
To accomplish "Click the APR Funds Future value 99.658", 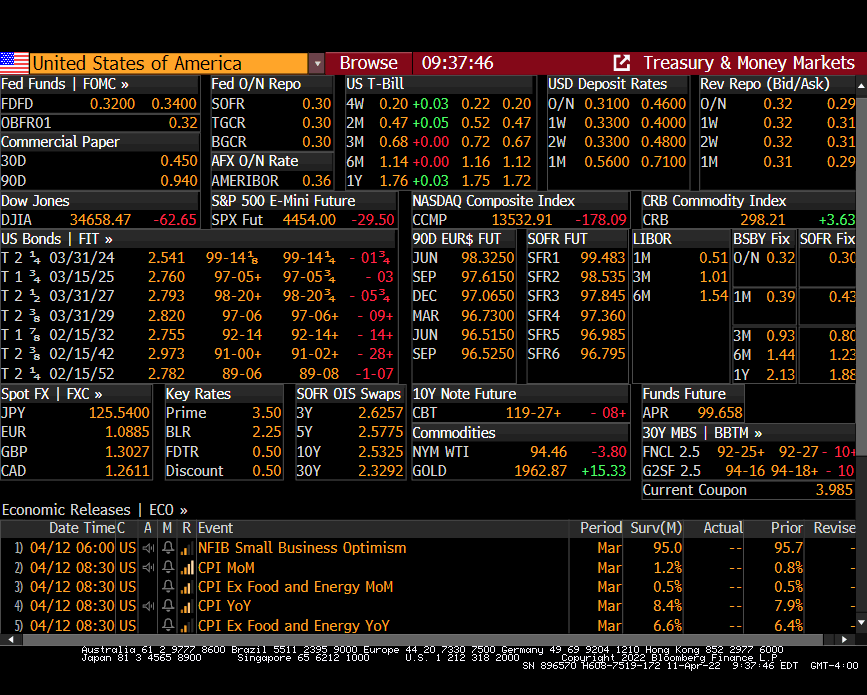I will [x=719, y=412].
